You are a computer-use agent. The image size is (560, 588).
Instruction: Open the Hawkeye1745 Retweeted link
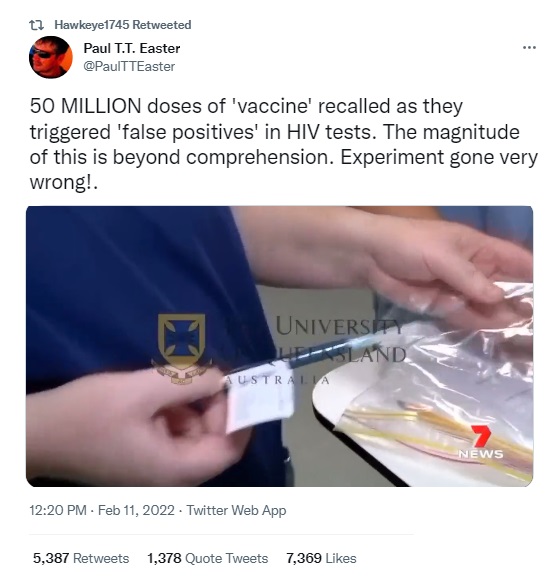123,25
